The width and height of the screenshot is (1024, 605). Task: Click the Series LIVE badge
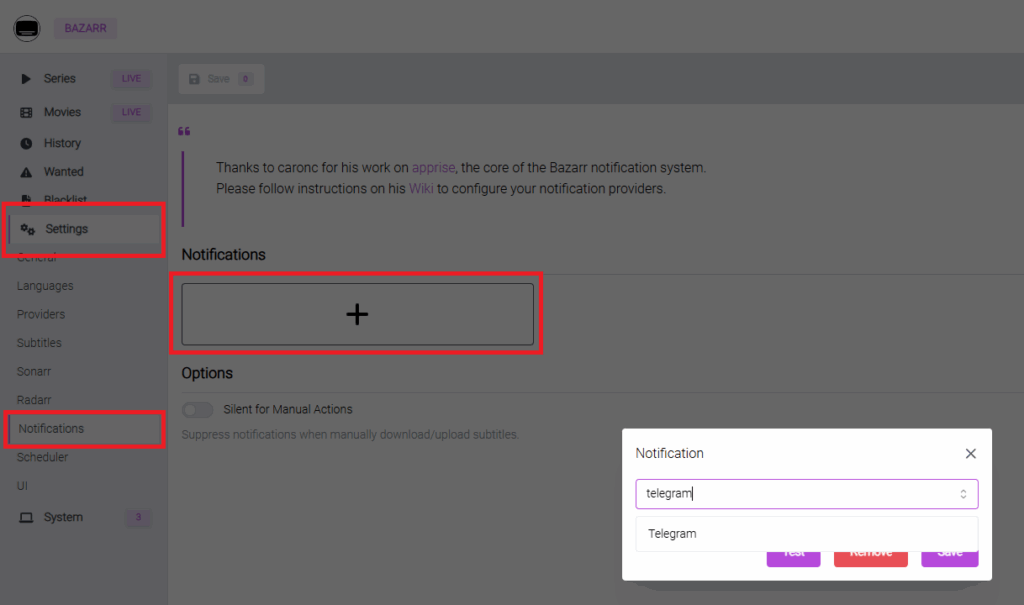coord(131,78)
